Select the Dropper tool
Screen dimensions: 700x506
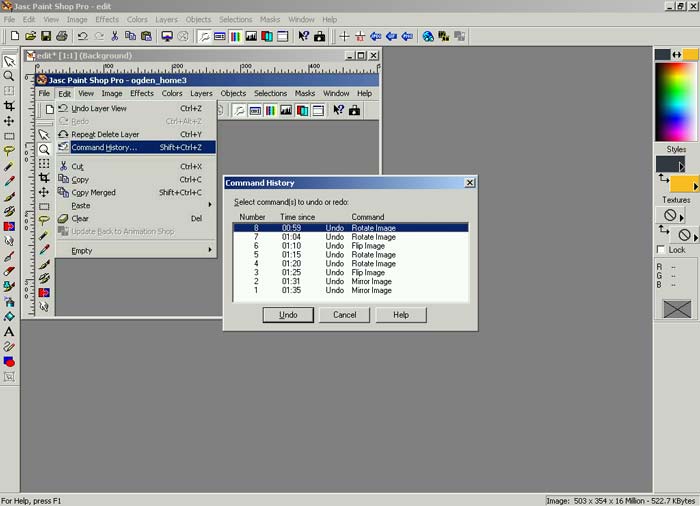coord(9,181)
